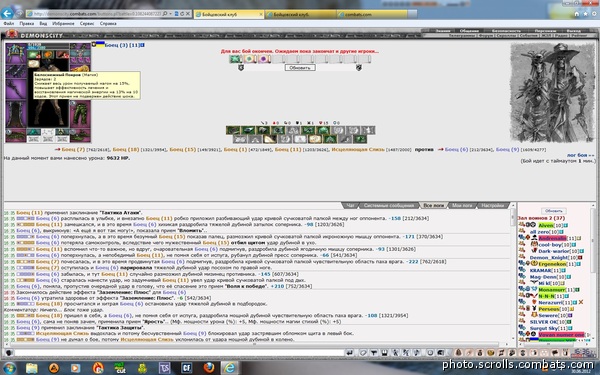Screen dimensions: 600x375
Task: Click the helmet equipment slot
Action: pyautogui.click(x=15, y=53)
